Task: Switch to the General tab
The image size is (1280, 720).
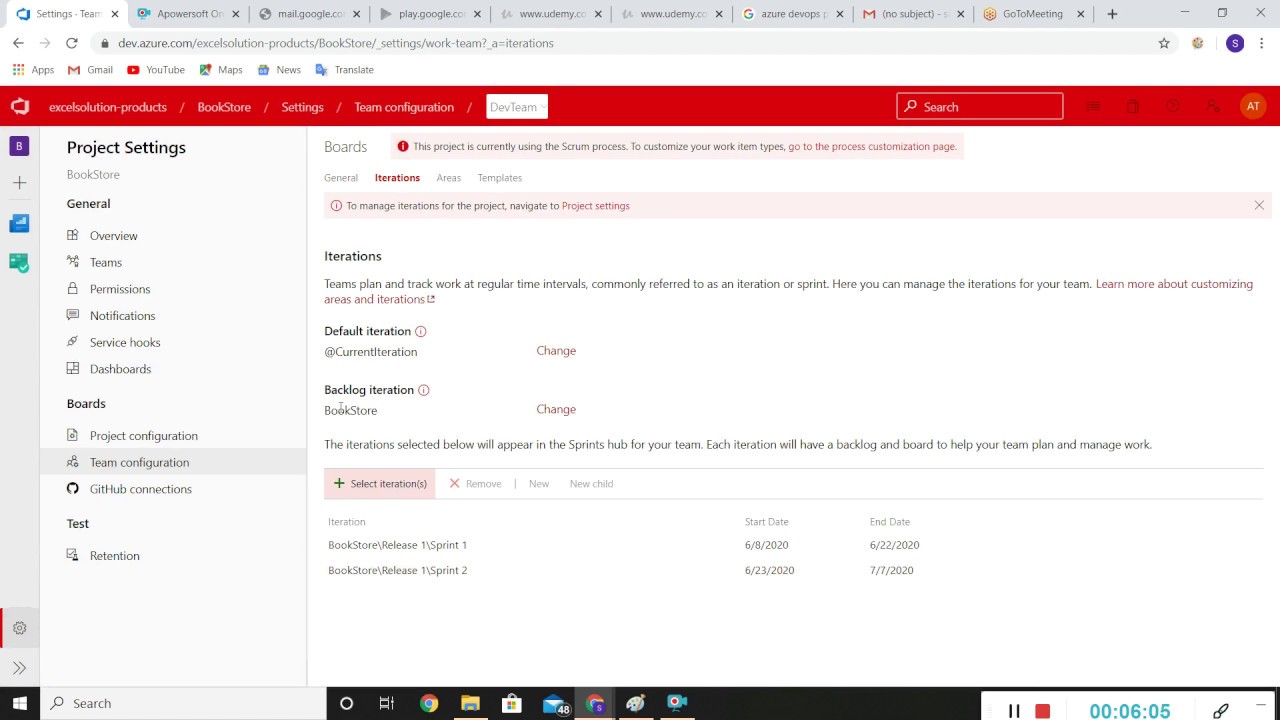Action: coord(341,178)
